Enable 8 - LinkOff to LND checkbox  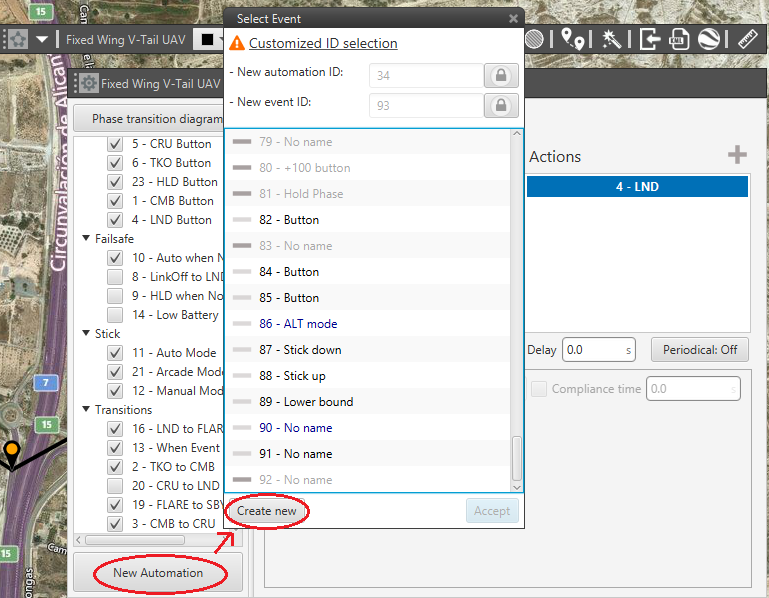pyautogui.click(x=115, y=277)
